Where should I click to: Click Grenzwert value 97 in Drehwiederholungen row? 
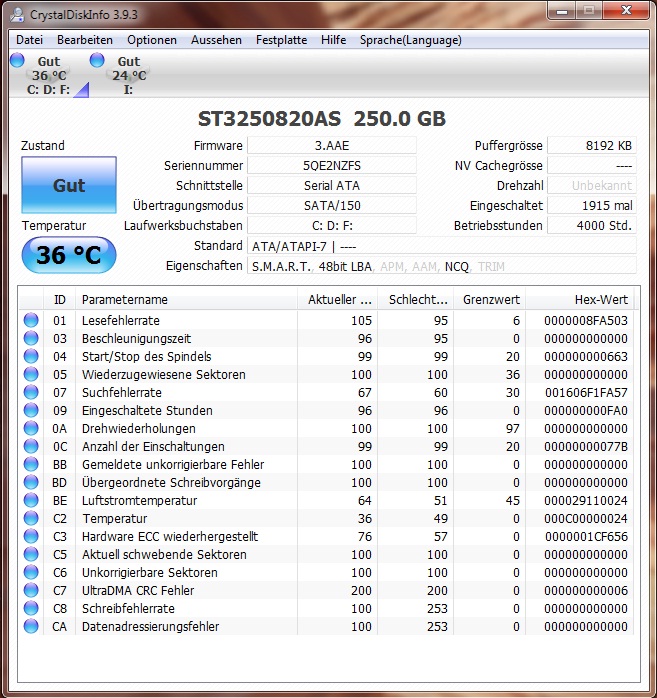point(512,429)
